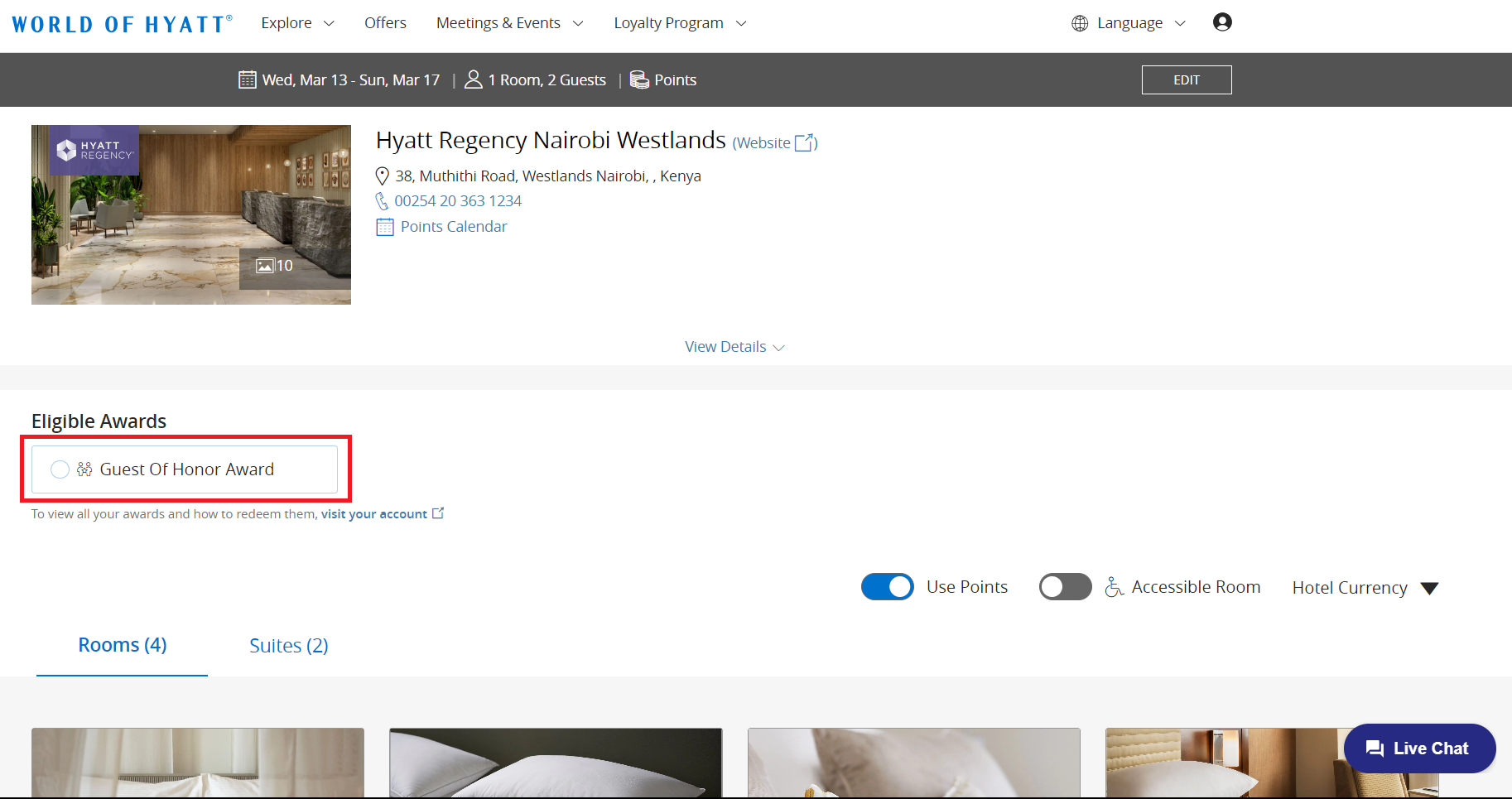Click the location pin icon by address
This screenshot has height=799, width=1512.
coord(383,176)
